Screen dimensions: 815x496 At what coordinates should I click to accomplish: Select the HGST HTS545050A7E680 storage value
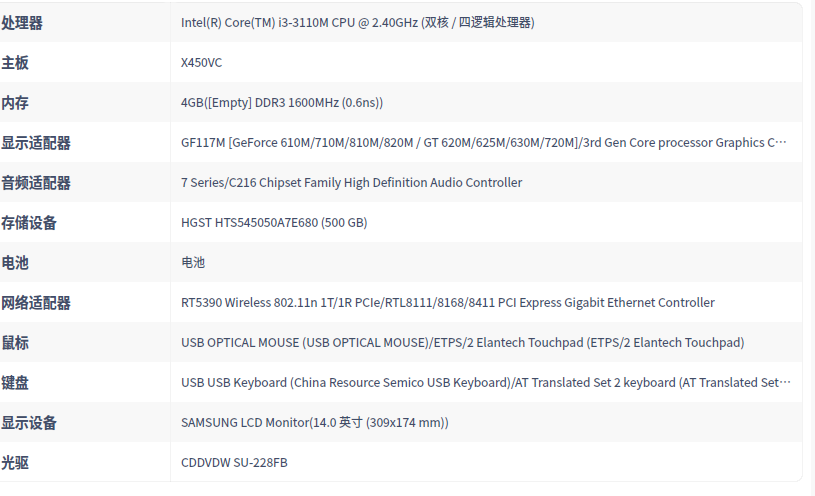pos(274,223)
